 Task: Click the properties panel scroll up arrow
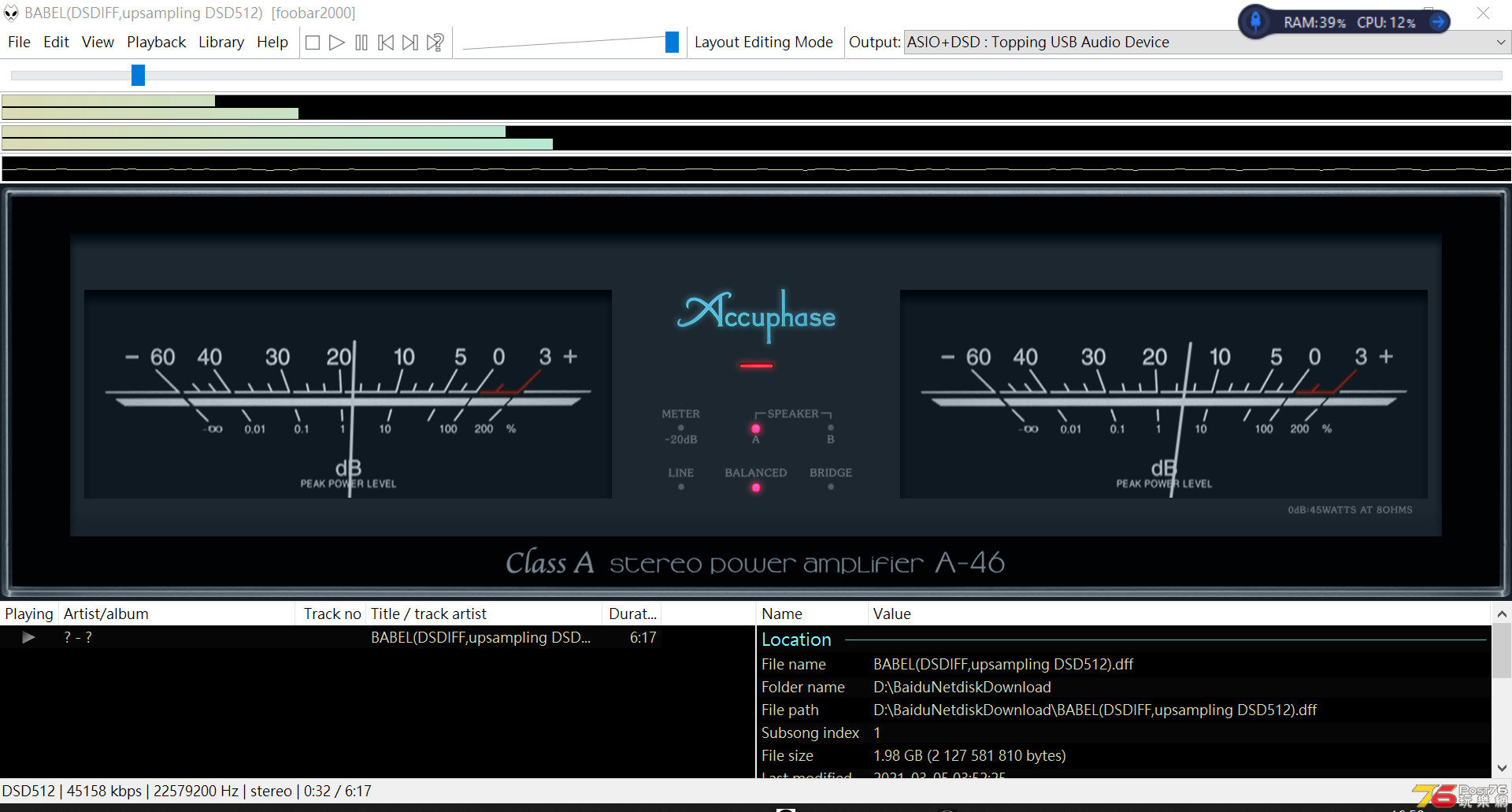point(1502,614)
